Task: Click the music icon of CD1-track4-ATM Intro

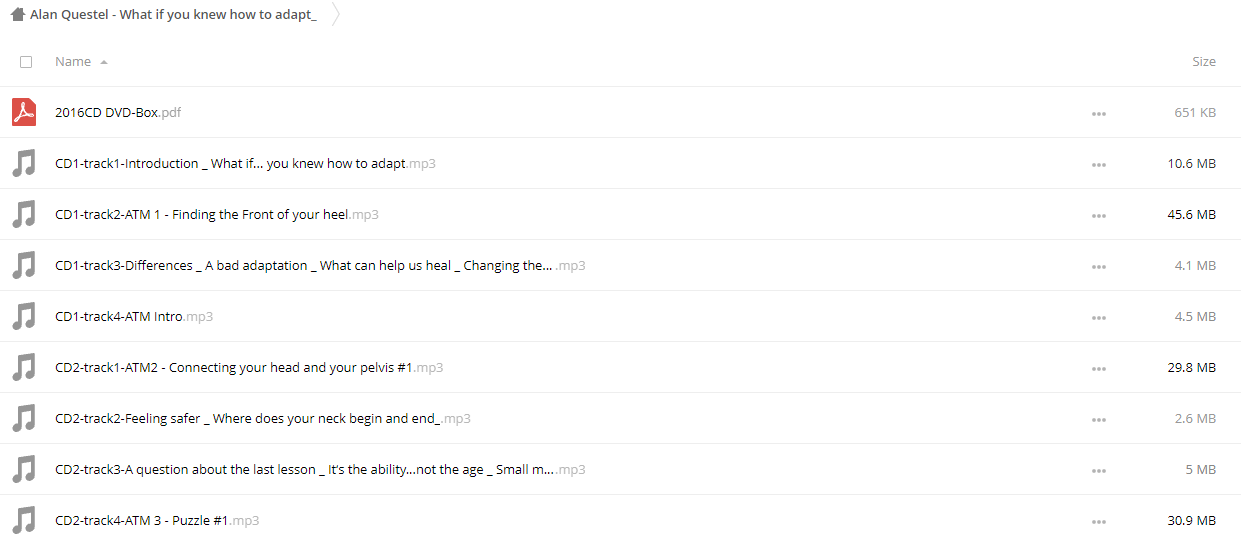Action: tap(24, 316)
